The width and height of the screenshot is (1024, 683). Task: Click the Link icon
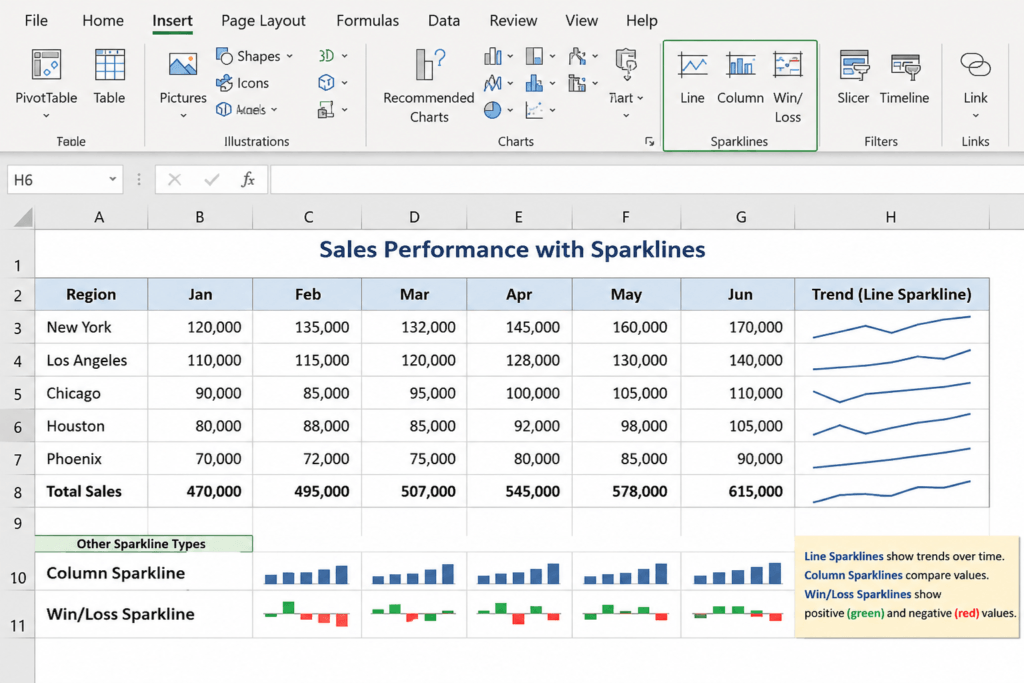point(975,65)
